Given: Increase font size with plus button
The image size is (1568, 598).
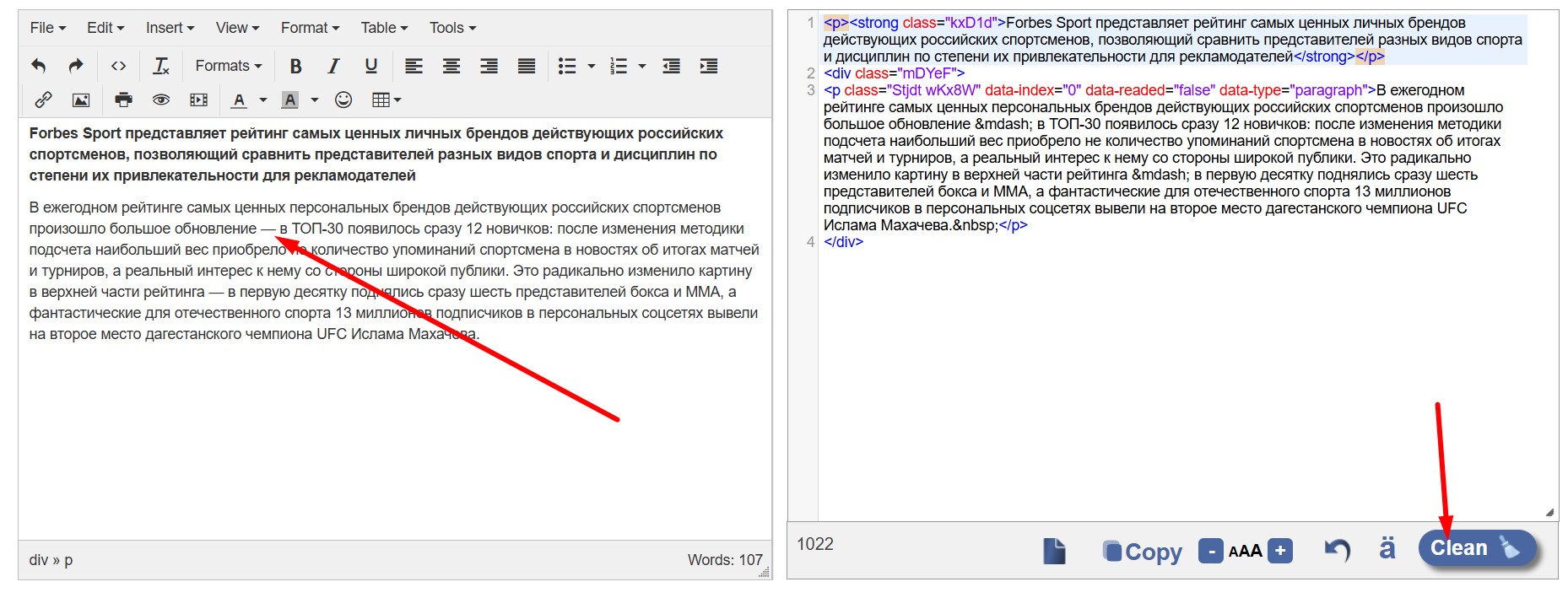Looking at the screenshot, I should point(1280,552).
